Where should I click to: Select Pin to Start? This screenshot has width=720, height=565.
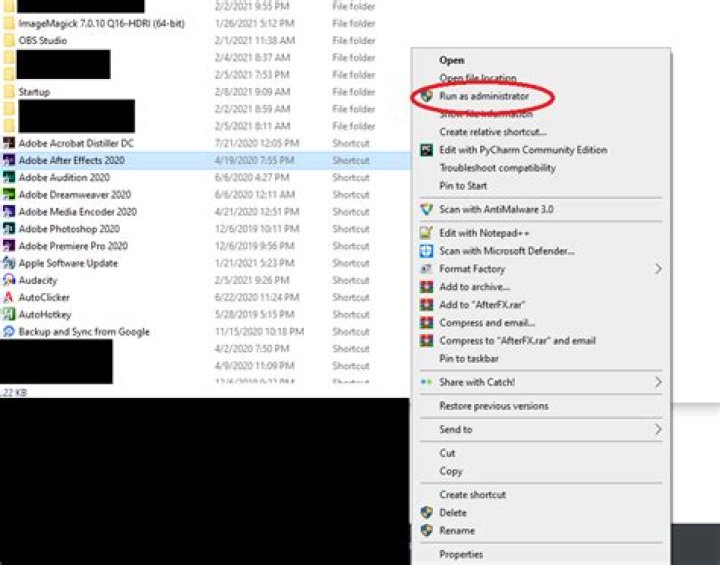tap(463, 186)
